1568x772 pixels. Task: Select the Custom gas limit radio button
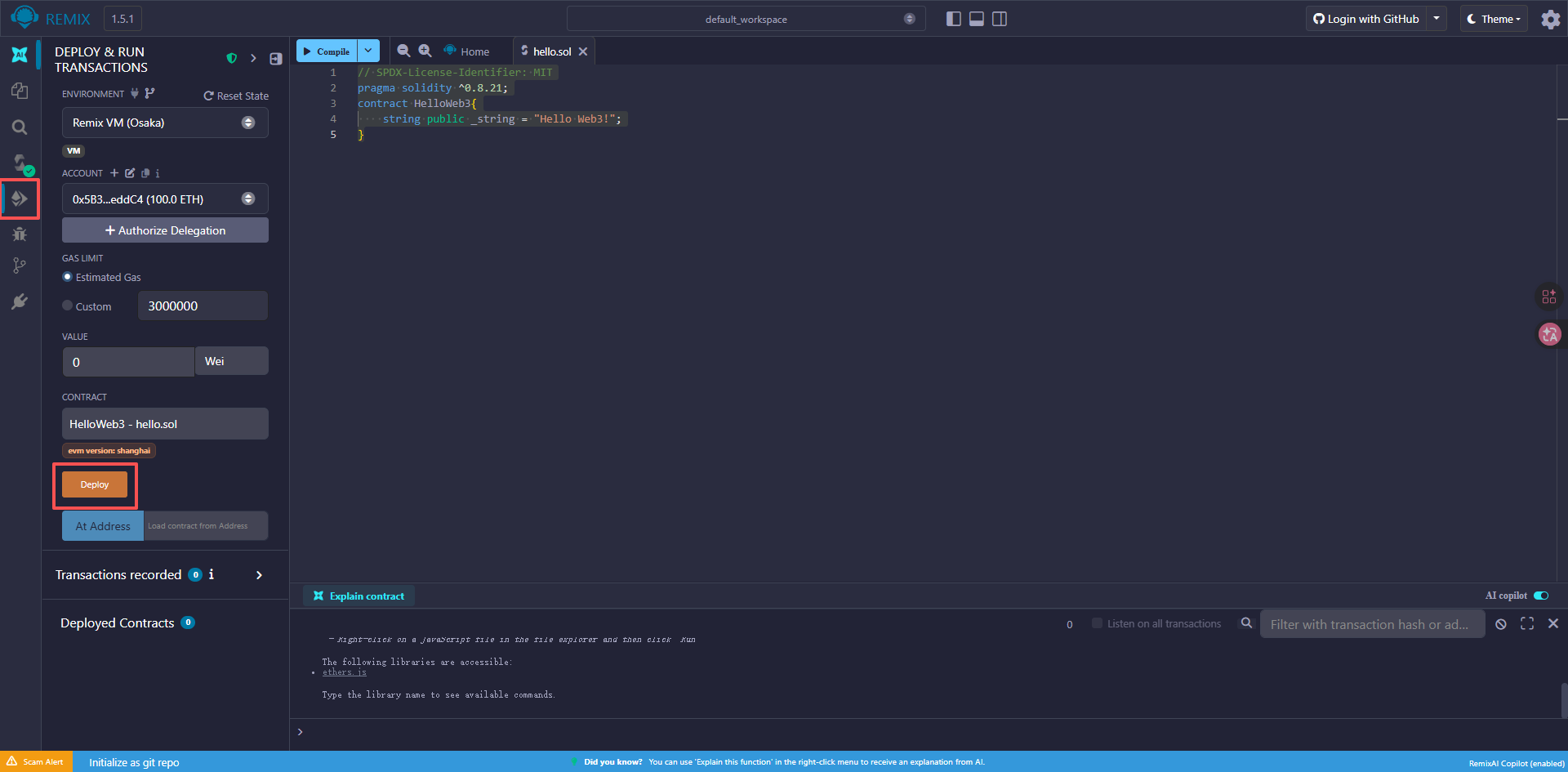[x=67, y=306]
